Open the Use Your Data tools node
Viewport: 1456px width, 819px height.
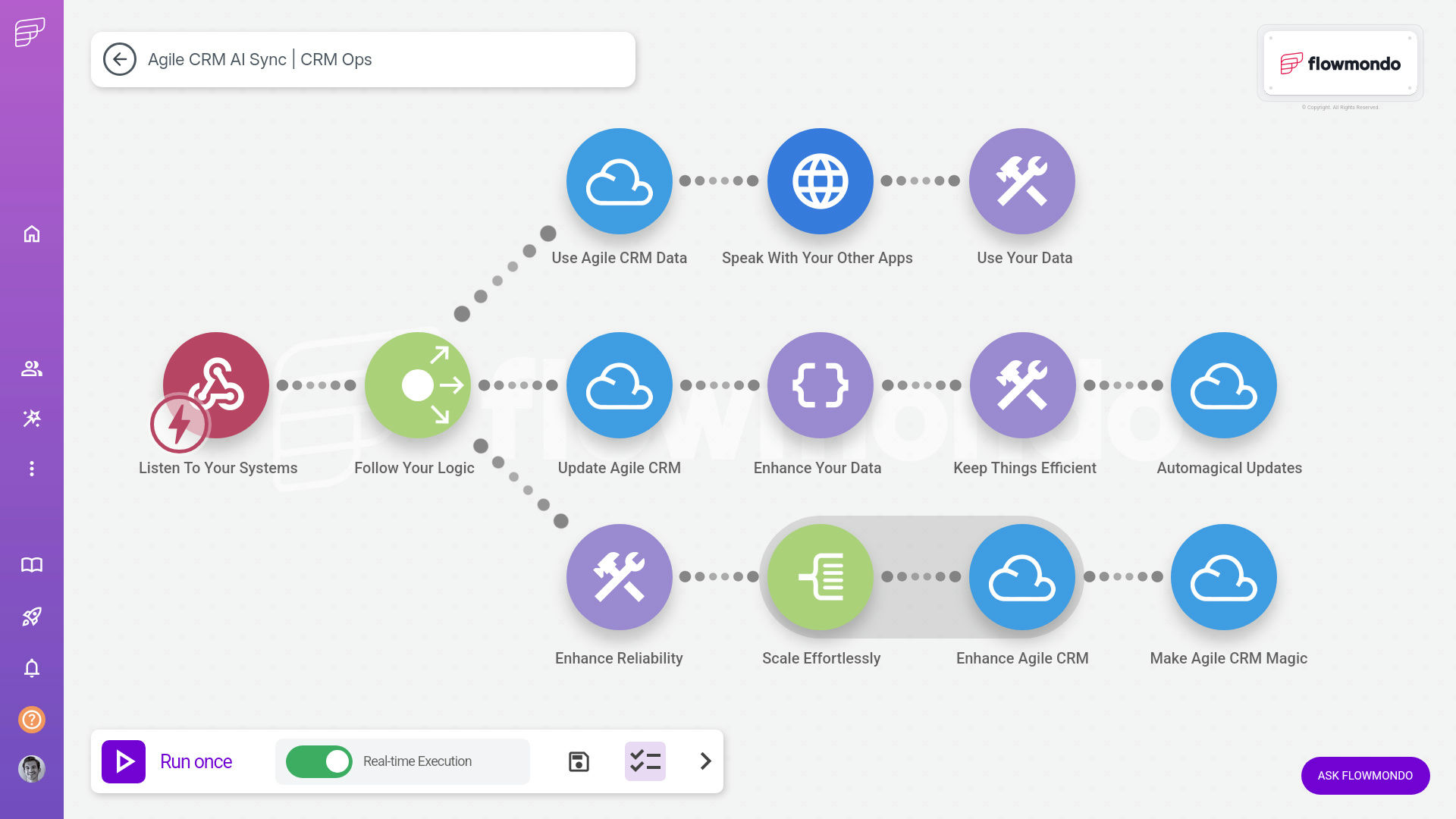(1021, 180)
